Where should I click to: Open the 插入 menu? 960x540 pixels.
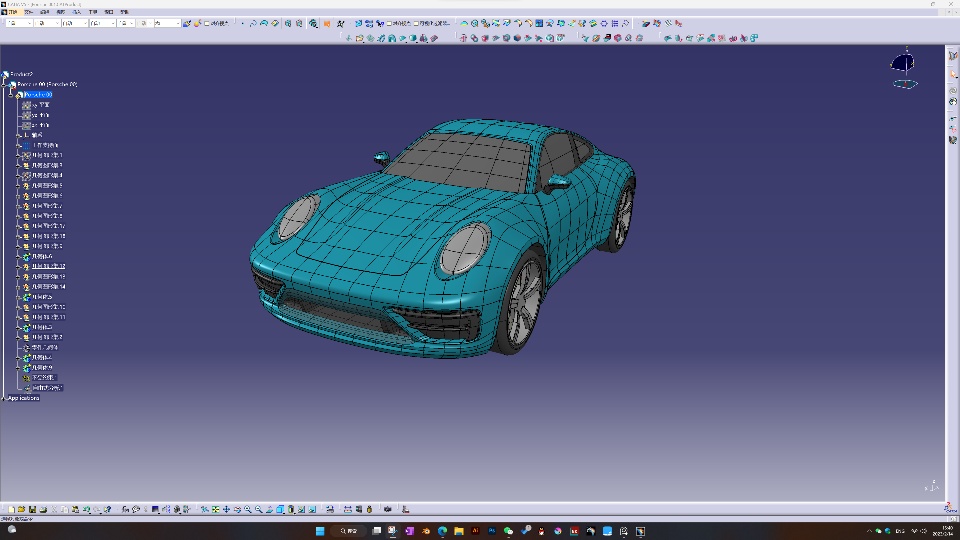(77, 12)
